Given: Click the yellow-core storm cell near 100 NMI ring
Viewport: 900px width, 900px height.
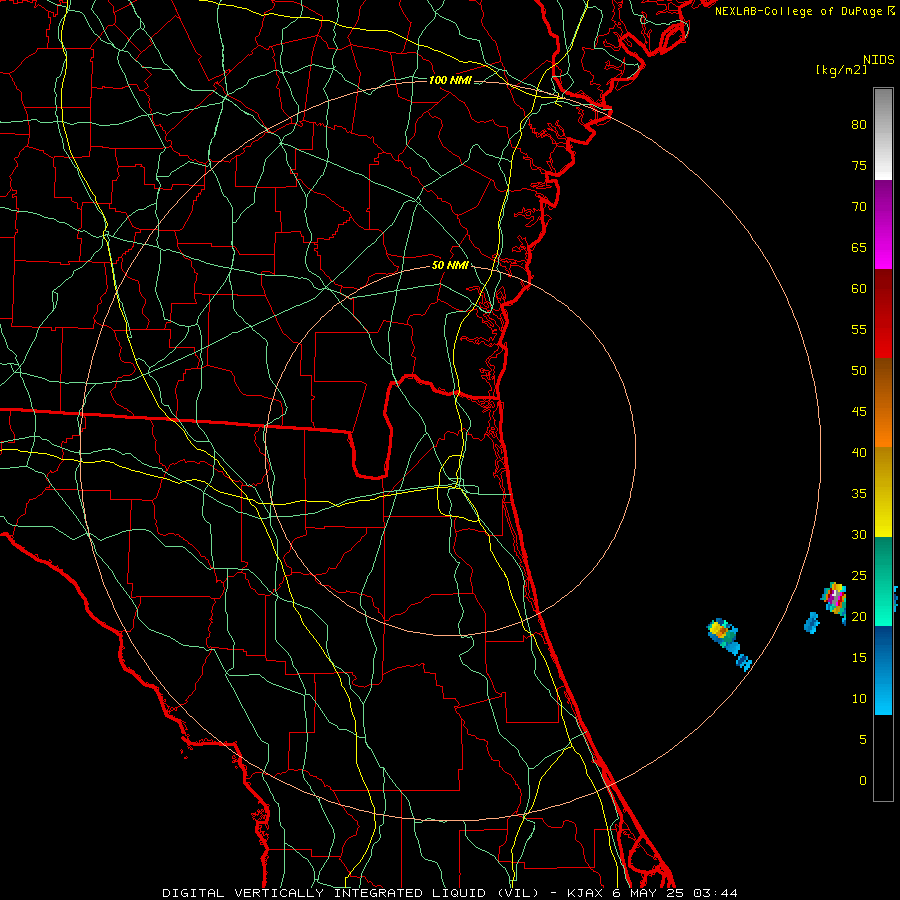Looking at the screenshot, I should (x=721, y=633).
